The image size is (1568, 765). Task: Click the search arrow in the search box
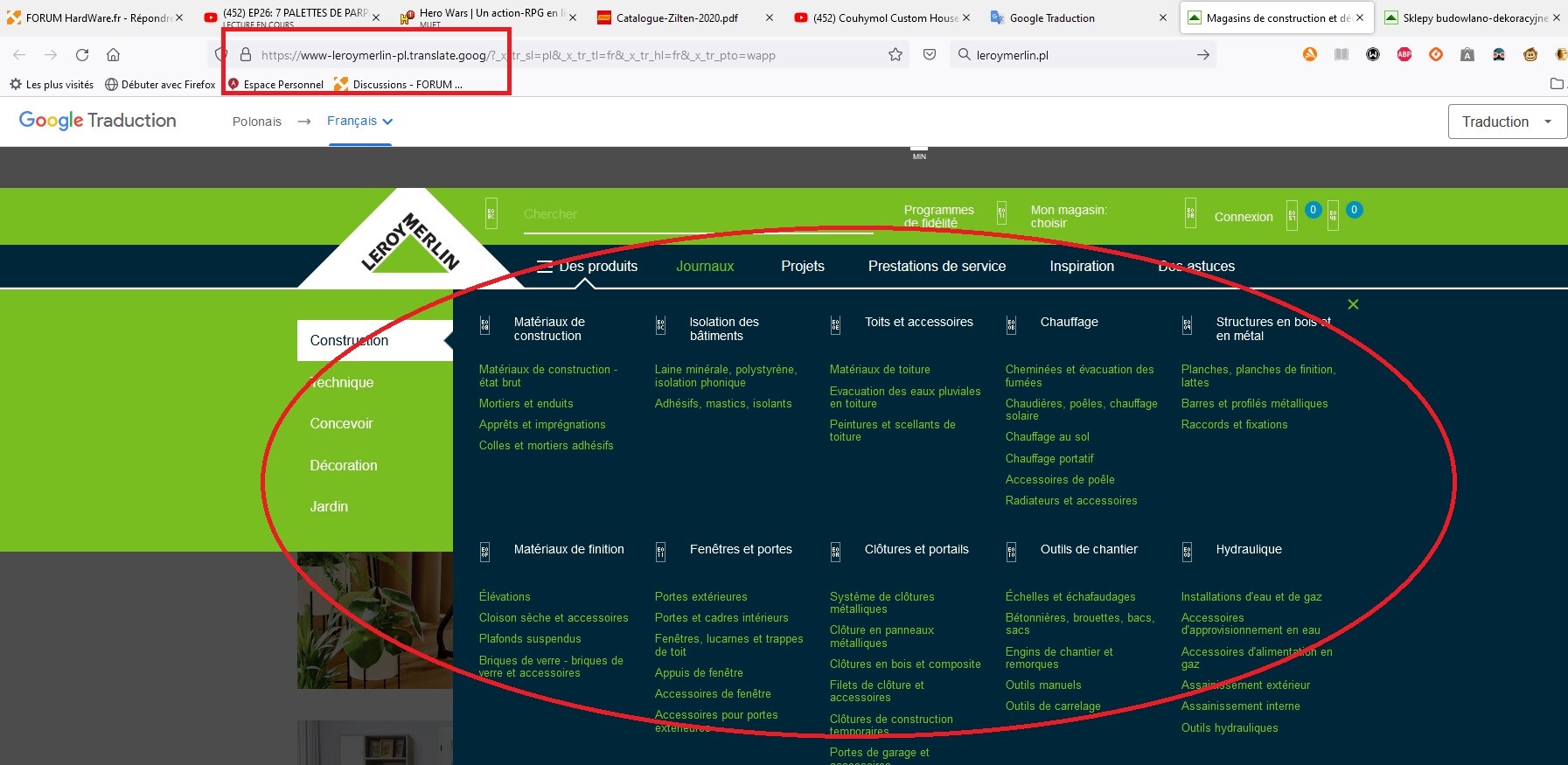click(1202, 55)
